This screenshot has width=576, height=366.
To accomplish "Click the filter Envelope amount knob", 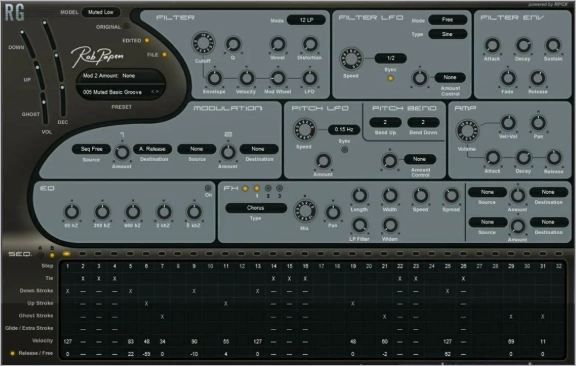I will [214, 78].
